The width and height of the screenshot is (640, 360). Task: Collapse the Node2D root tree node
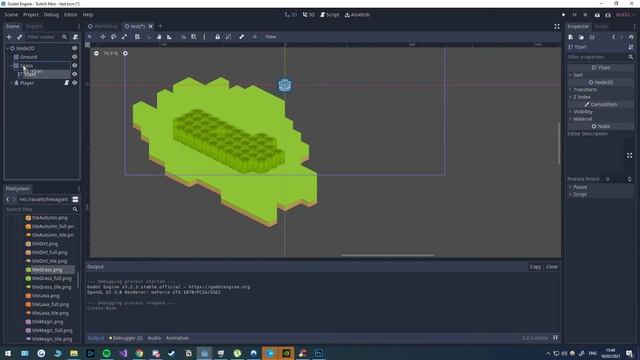pyautogui.click(x=7, y=48)
